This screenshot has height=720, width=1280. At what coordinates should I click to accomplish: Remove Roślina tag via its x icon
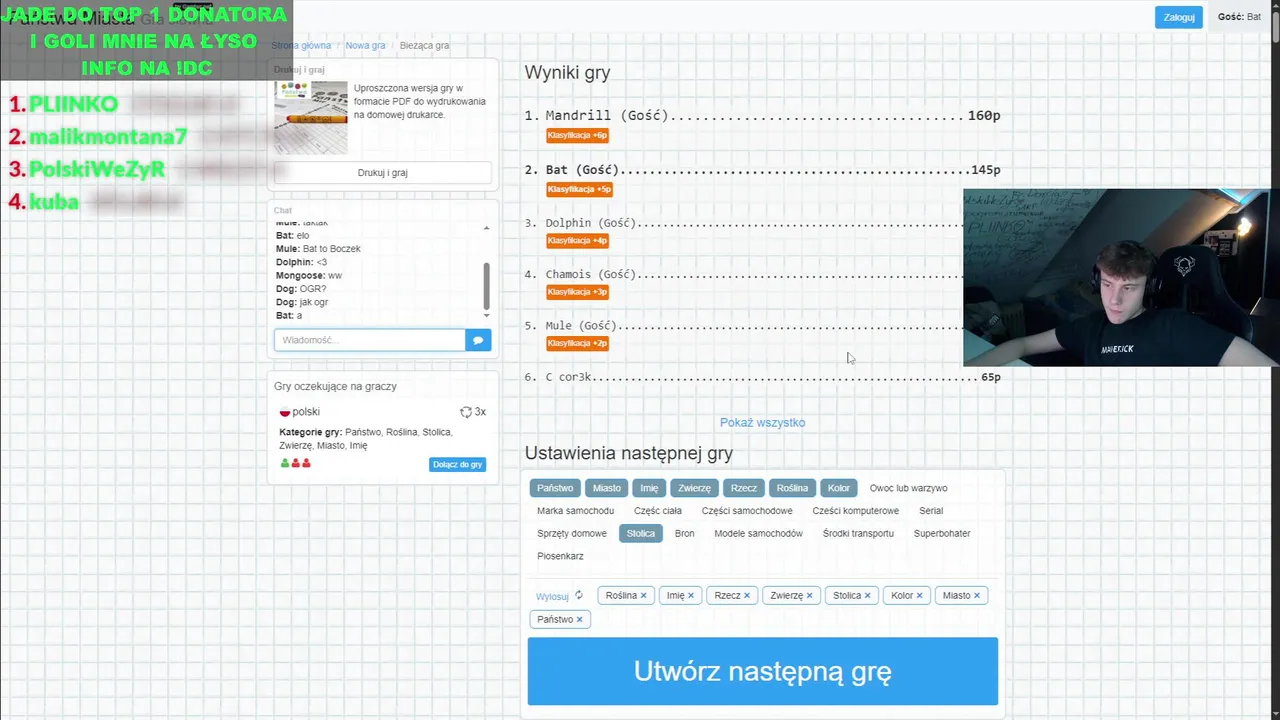(x=643, y=595)
